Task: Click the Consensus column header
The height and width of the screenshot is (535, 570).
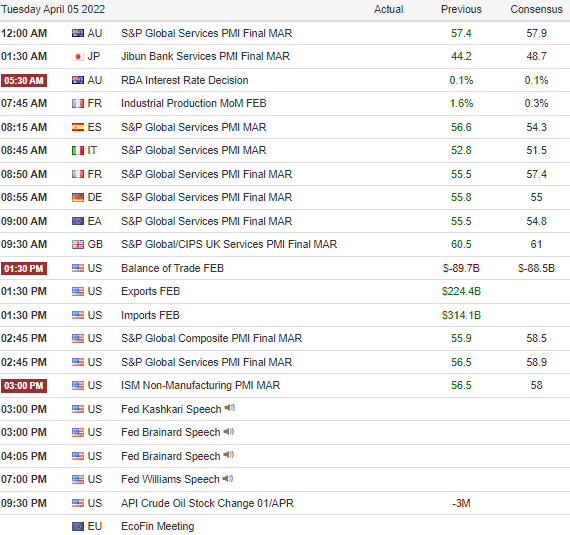Action: tap(537, 9)
